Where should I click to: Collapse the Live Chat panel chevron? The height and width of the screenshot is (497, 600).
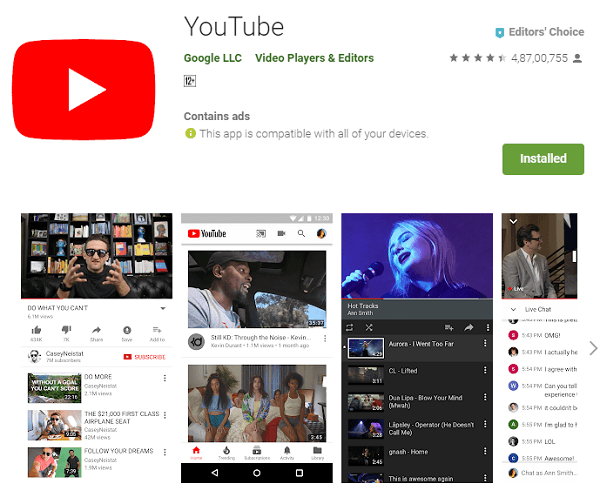tap(514, 309)
